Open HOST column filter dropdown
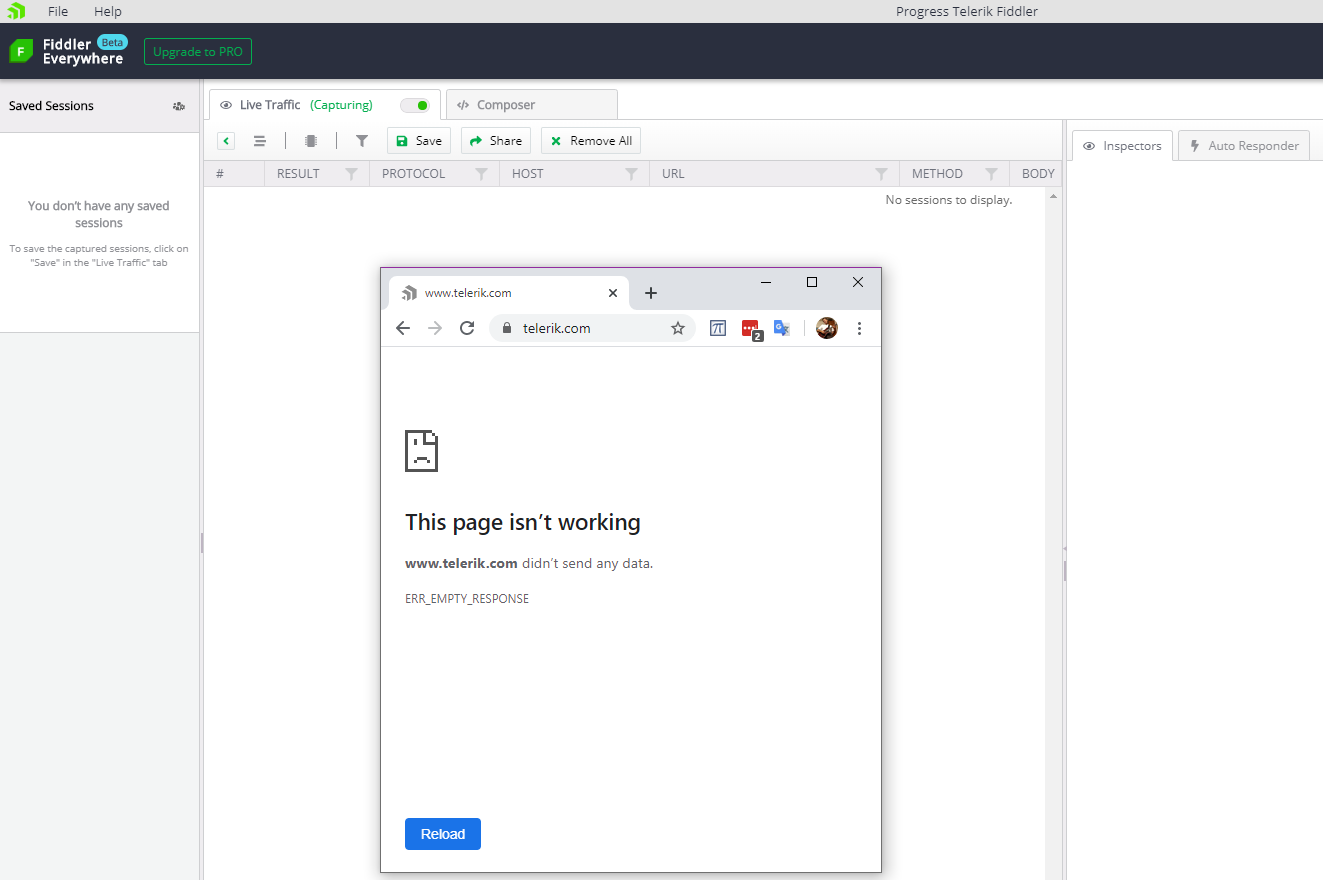 631,174
